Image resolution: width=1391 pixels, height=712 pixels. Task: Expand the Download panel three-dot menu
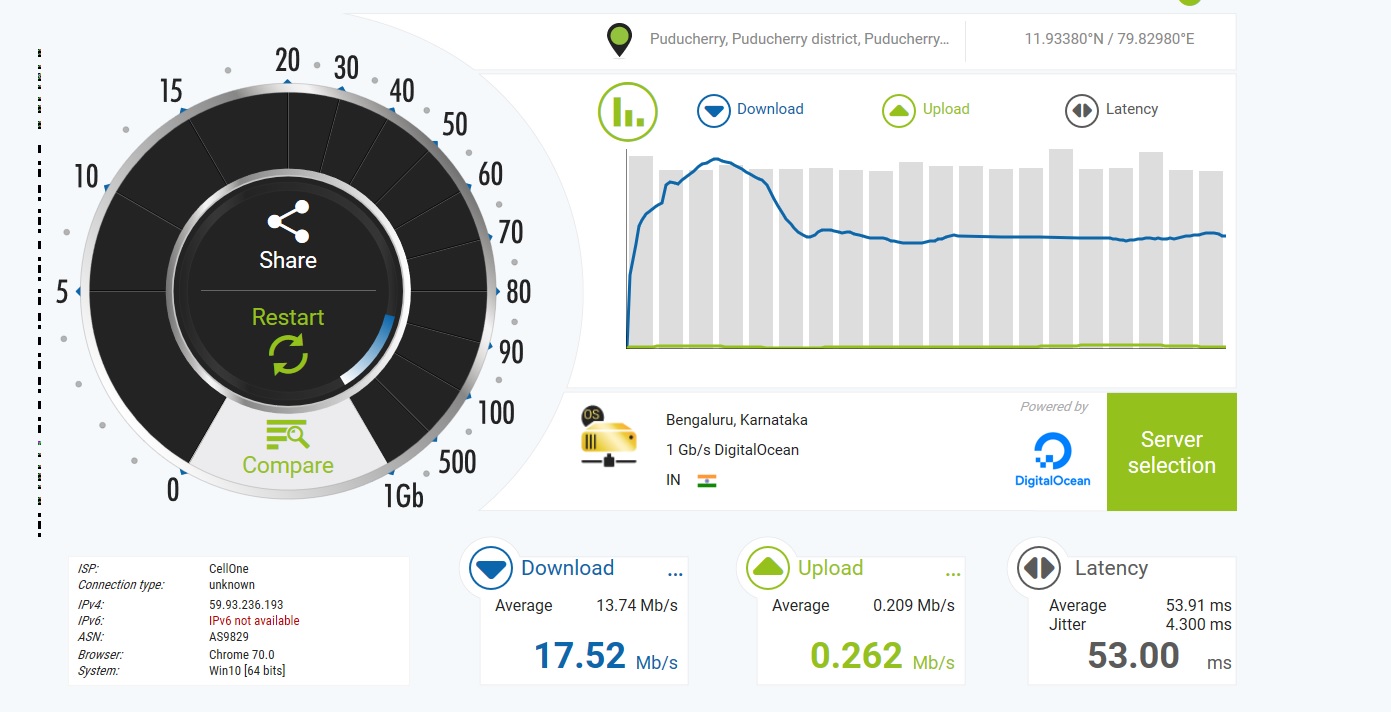click(x=675, y=574)
